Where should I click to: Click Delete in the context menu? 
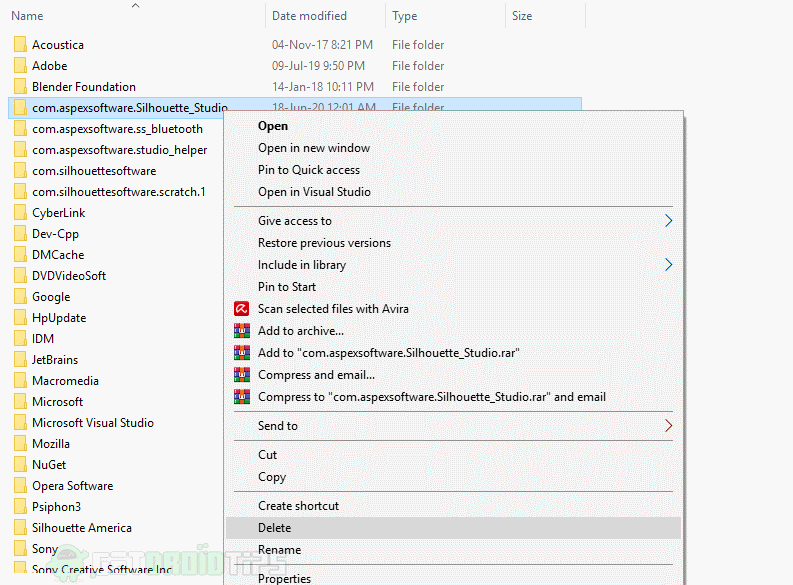point(275,528)
